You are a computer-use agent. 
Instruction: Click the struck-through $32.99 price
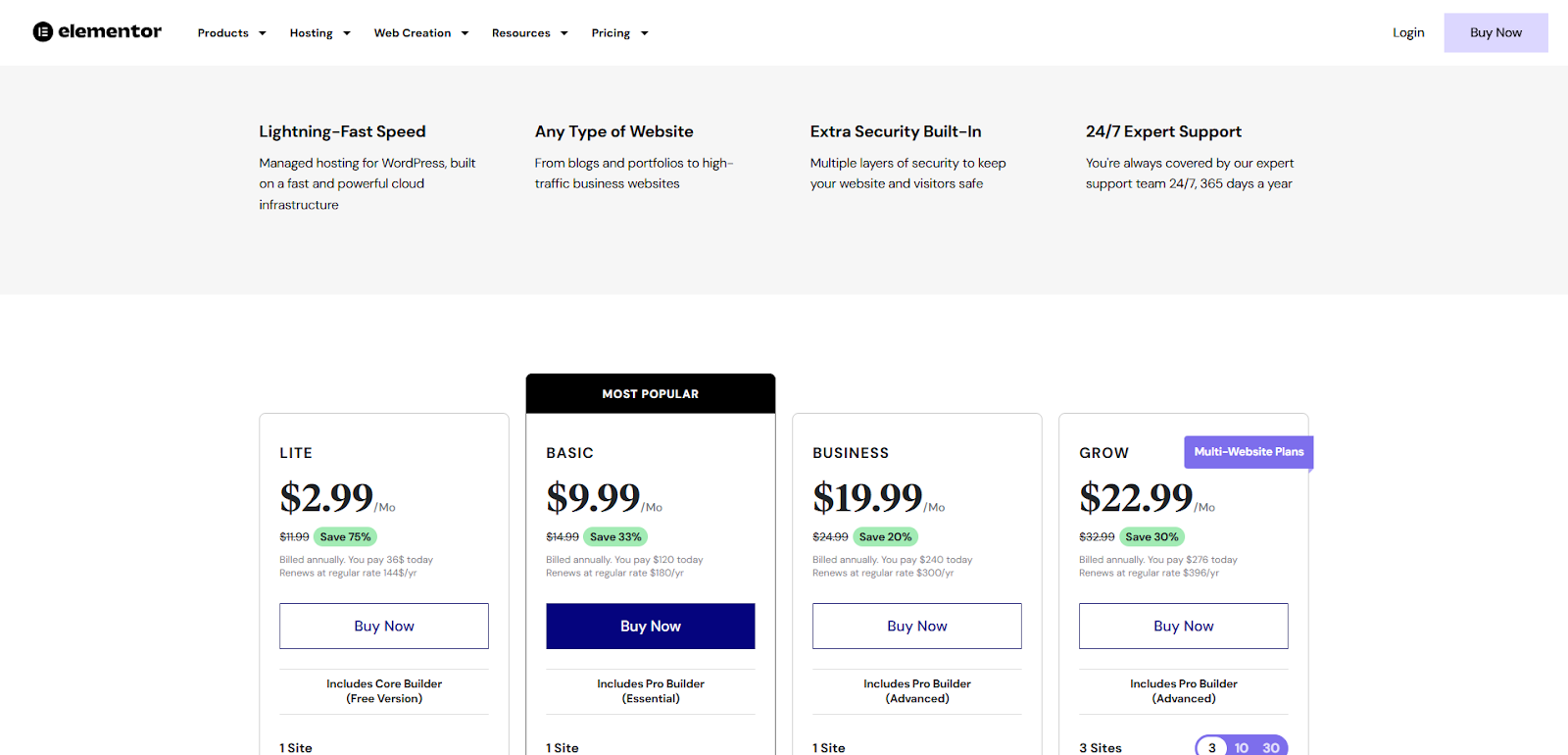click(1097, 537)
